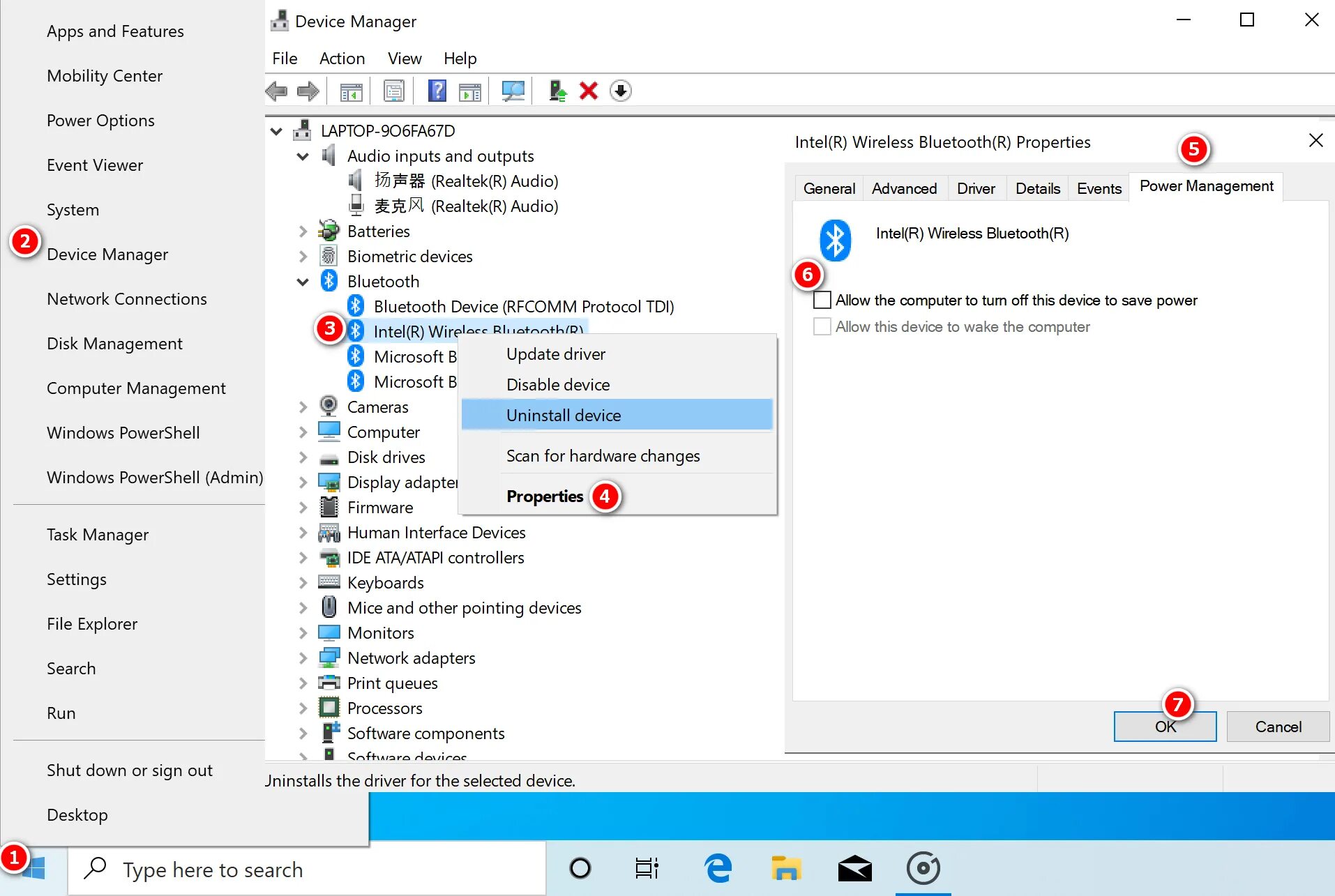Click the Processors category icon
Viewport: 1335px width, 896px height.
click(x=329, y=708)
